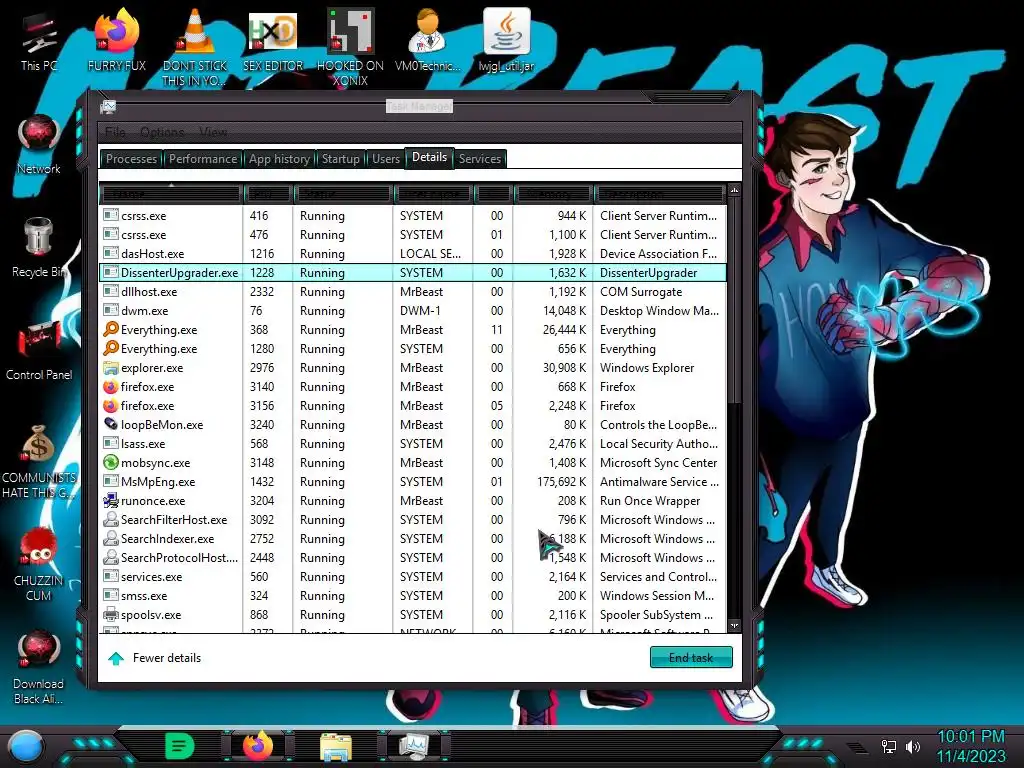Viewport: 1024px width, 768px height.
Task: Select csrss.exe with PID 476
Action: (x=413, y=234)
